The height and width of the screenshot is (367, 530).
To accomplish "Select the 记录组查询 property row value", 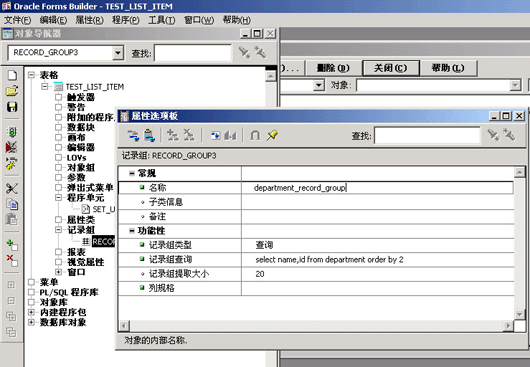I will (x=378, y=260).
